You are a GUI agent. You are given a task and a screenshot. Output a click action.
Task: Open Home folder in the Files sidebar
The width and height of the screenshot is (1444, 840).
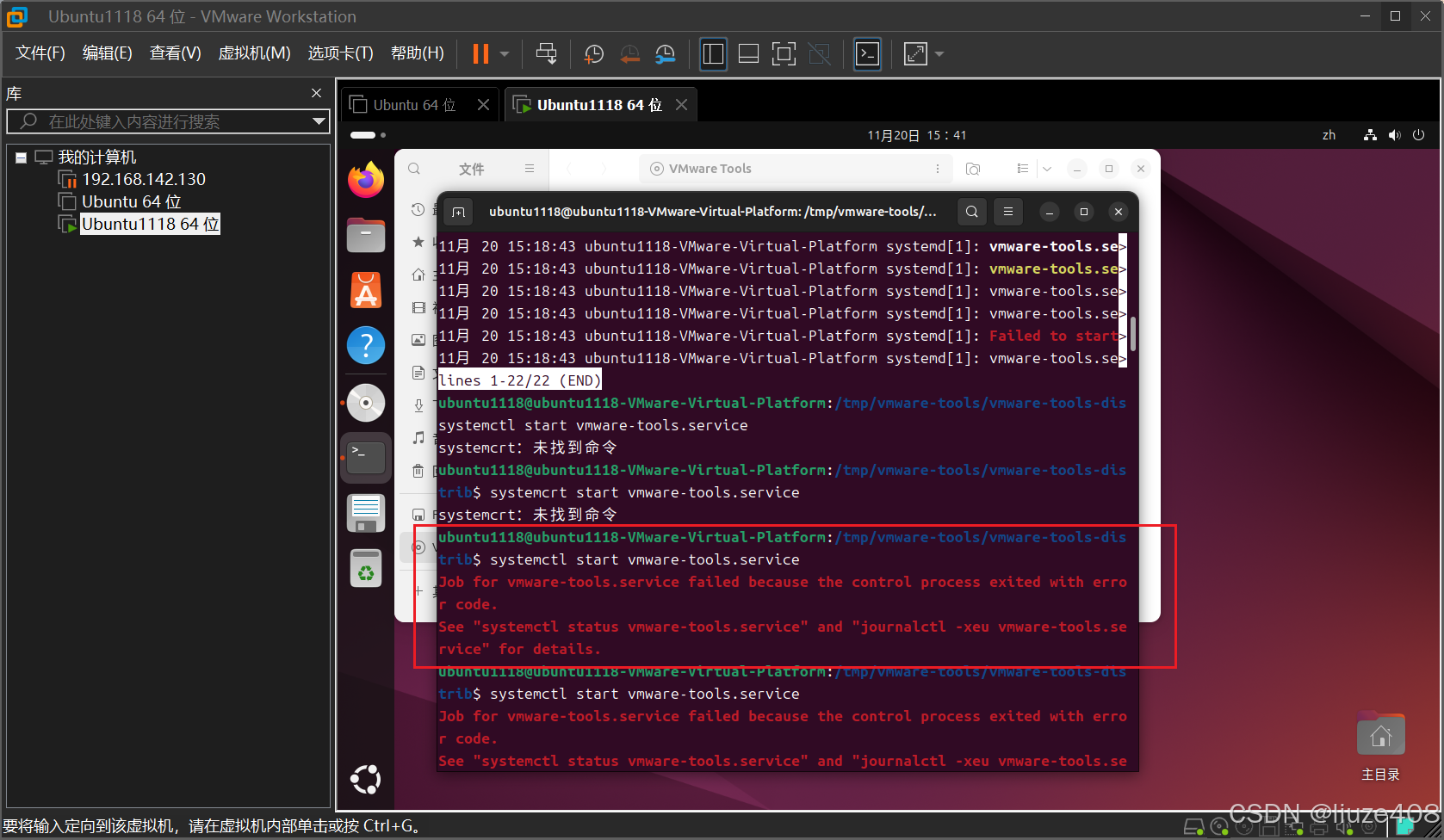point(418,275)
